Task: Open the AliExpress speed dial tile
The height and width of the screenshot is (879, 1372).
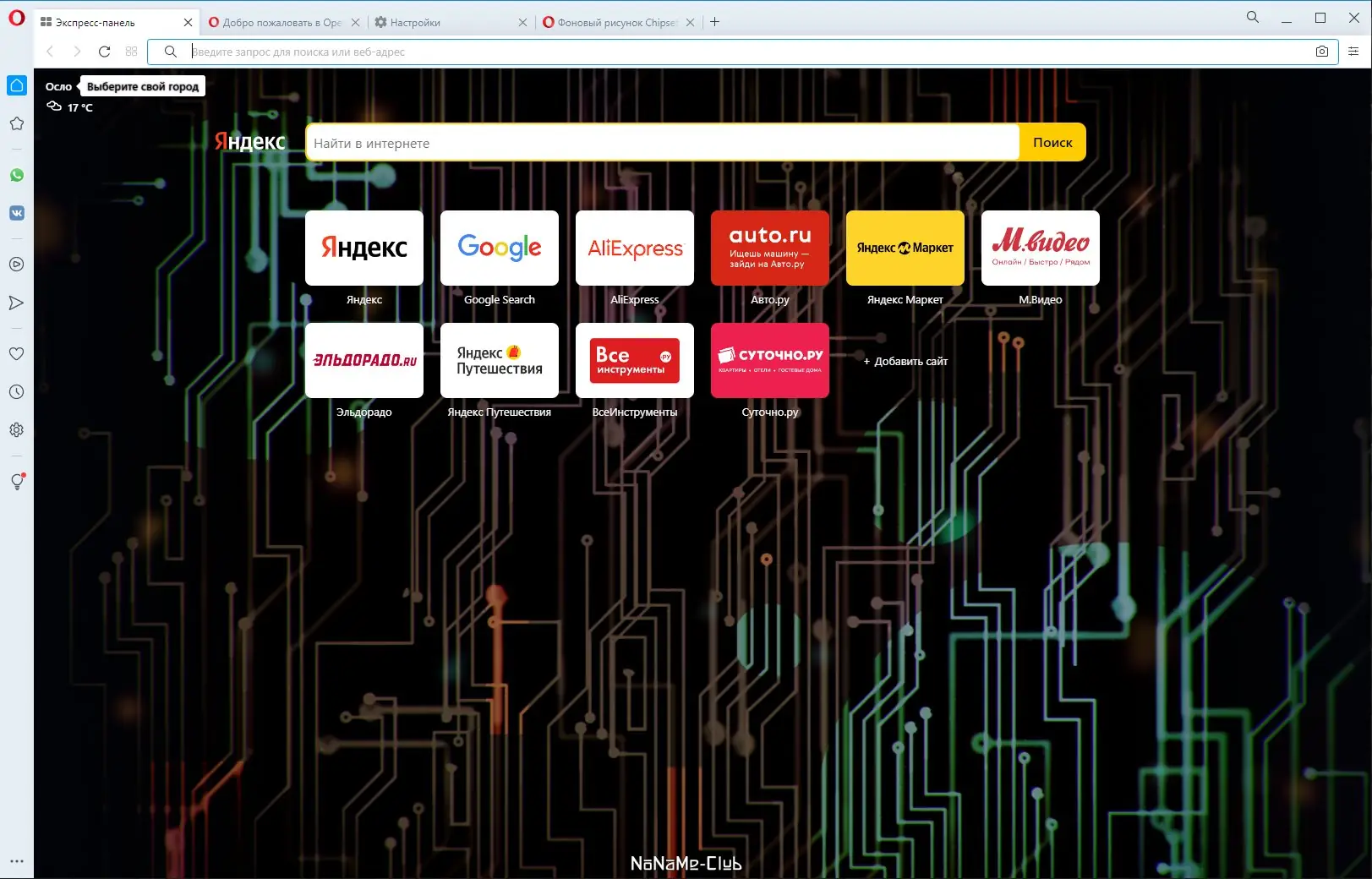Action: (635, 248)
